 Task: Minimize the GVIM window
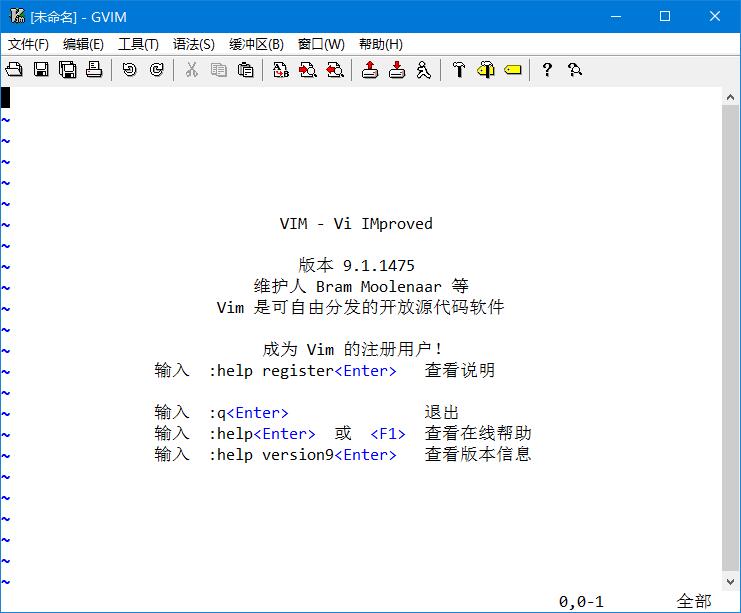[x=616, y=17]
